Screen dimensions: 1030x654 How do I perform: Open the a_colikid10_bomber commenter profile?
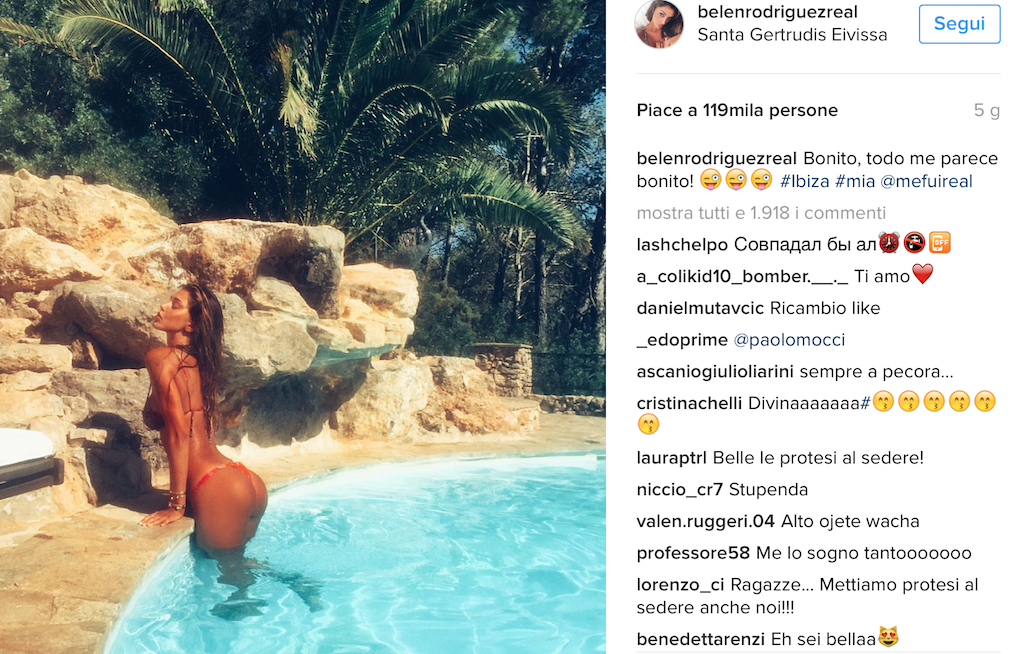[x=742, y=276]
